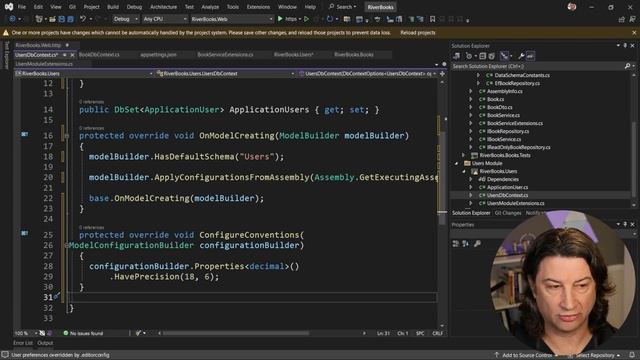640x360 pixels.
Task: Click override indicator icon on line 16
Action: click(24, 134)
